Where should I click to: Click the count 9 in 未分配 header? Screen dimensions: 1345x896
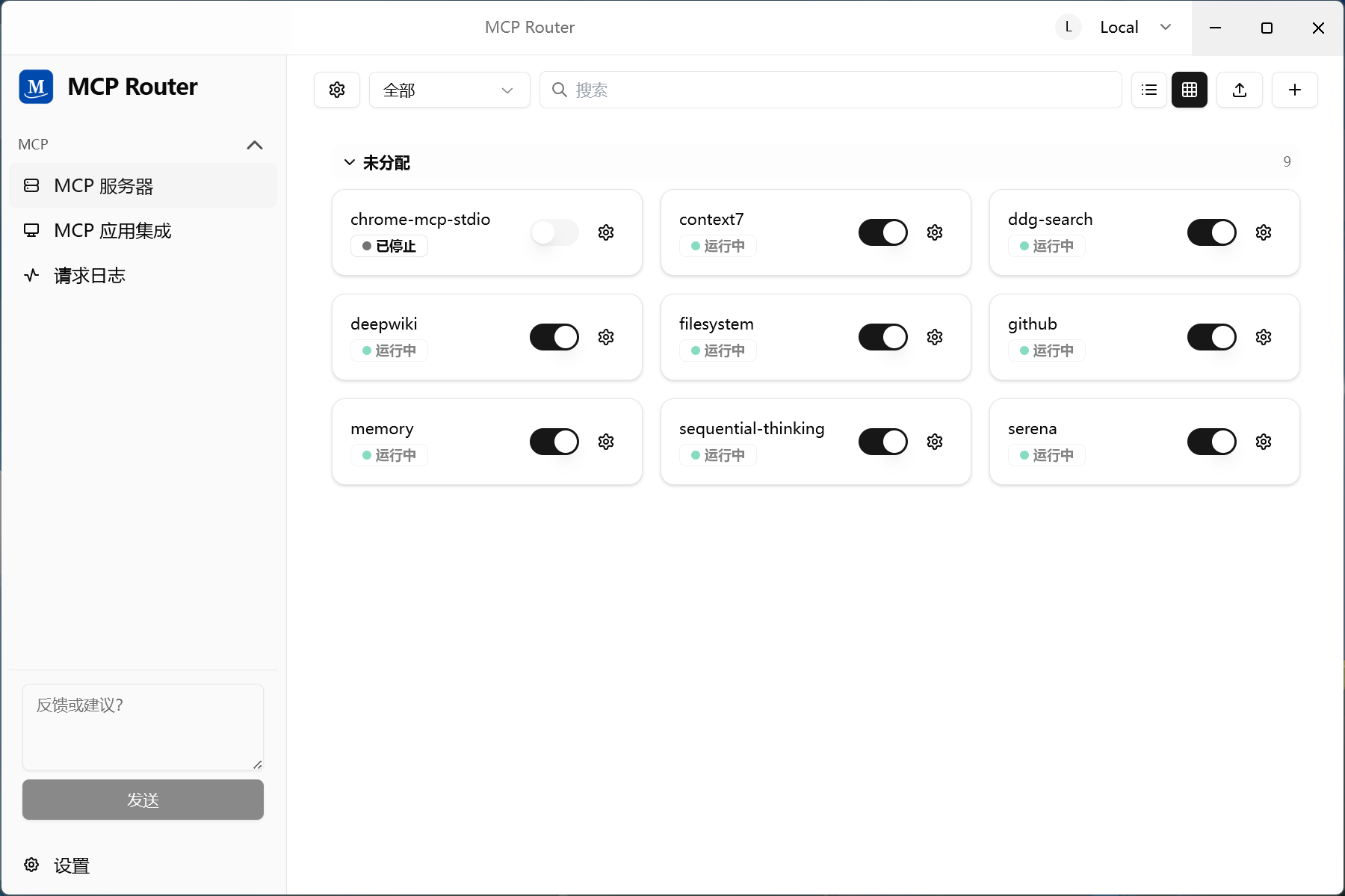pos(1287,161)
